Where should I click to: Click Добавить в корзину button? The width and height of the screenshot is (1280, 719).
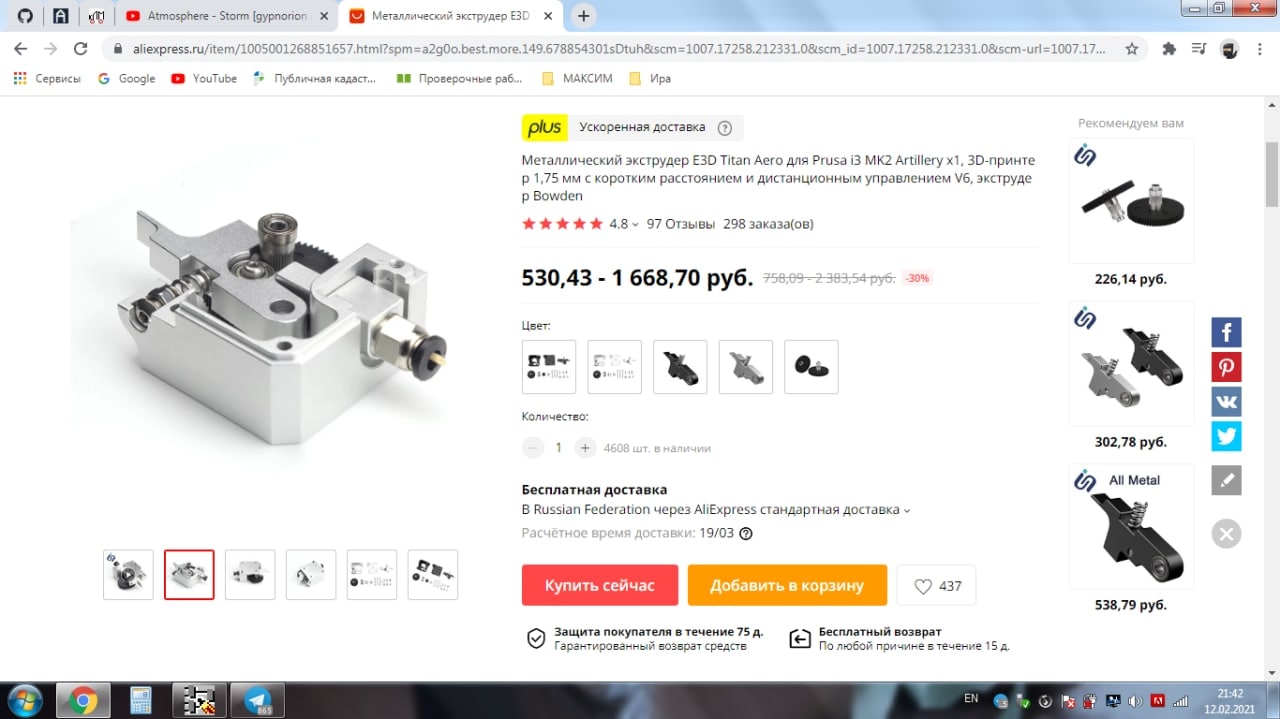tap(787, 585)
